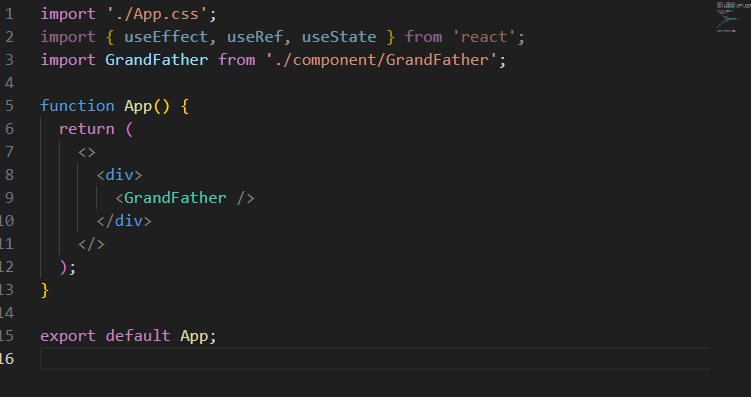The width and height of the screenshot is (751, 397).
Task: Click the closing </div> tag
Action: (124, 221)
